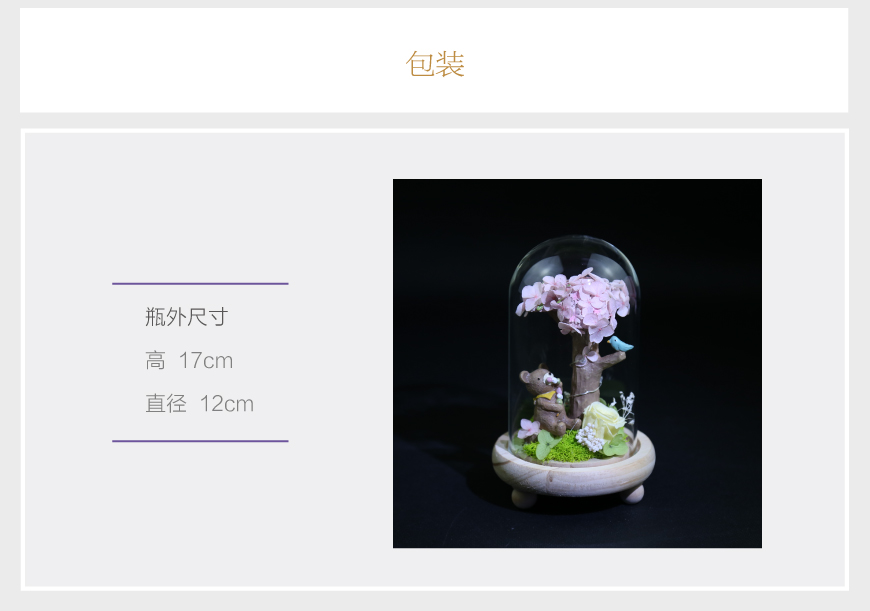
Task: Click the left wooden foot of the base
Action: coord(524,498)
